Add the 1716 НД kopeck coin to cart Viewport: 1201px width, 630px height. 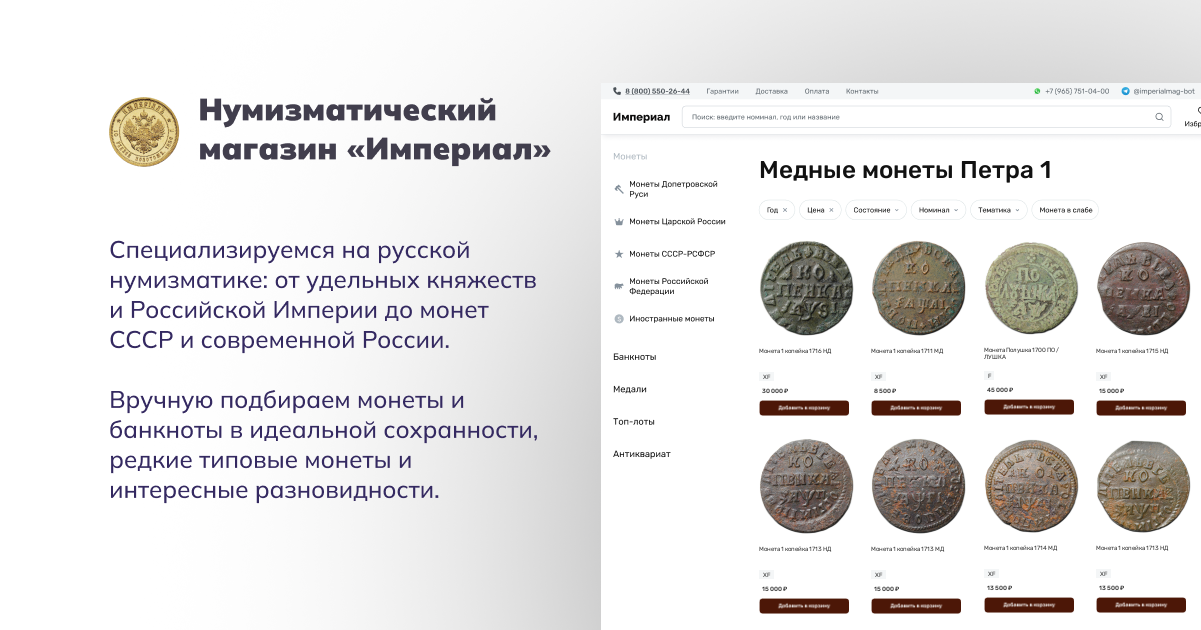(804, 408)
